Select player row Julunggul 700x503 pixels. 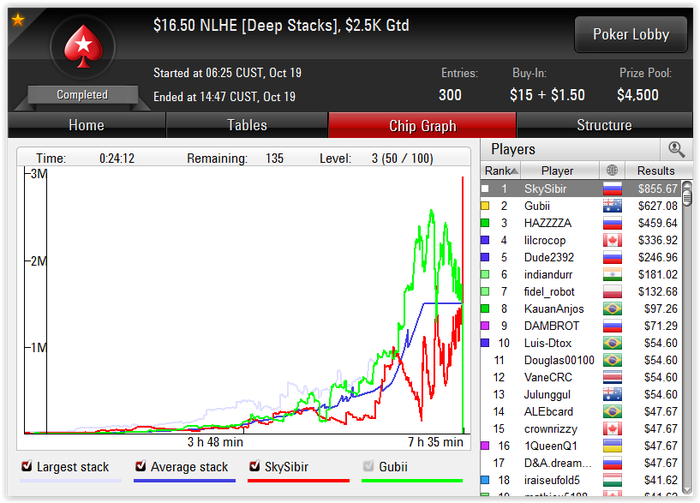582,394
